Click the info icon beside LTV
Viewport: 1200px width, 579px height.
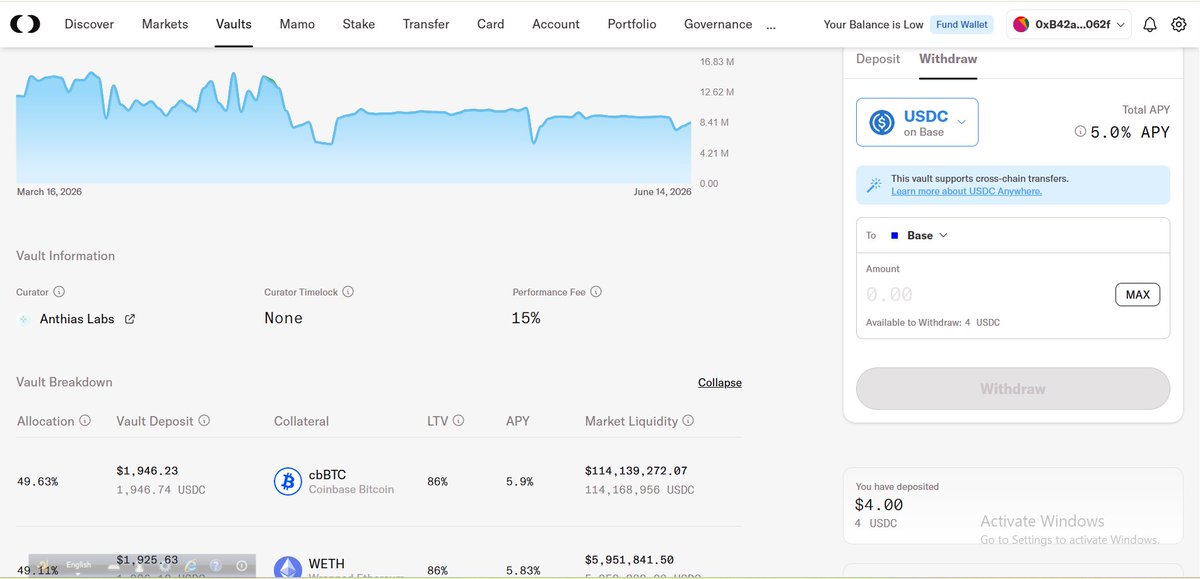pyautogui.click(x=458, y=421)
